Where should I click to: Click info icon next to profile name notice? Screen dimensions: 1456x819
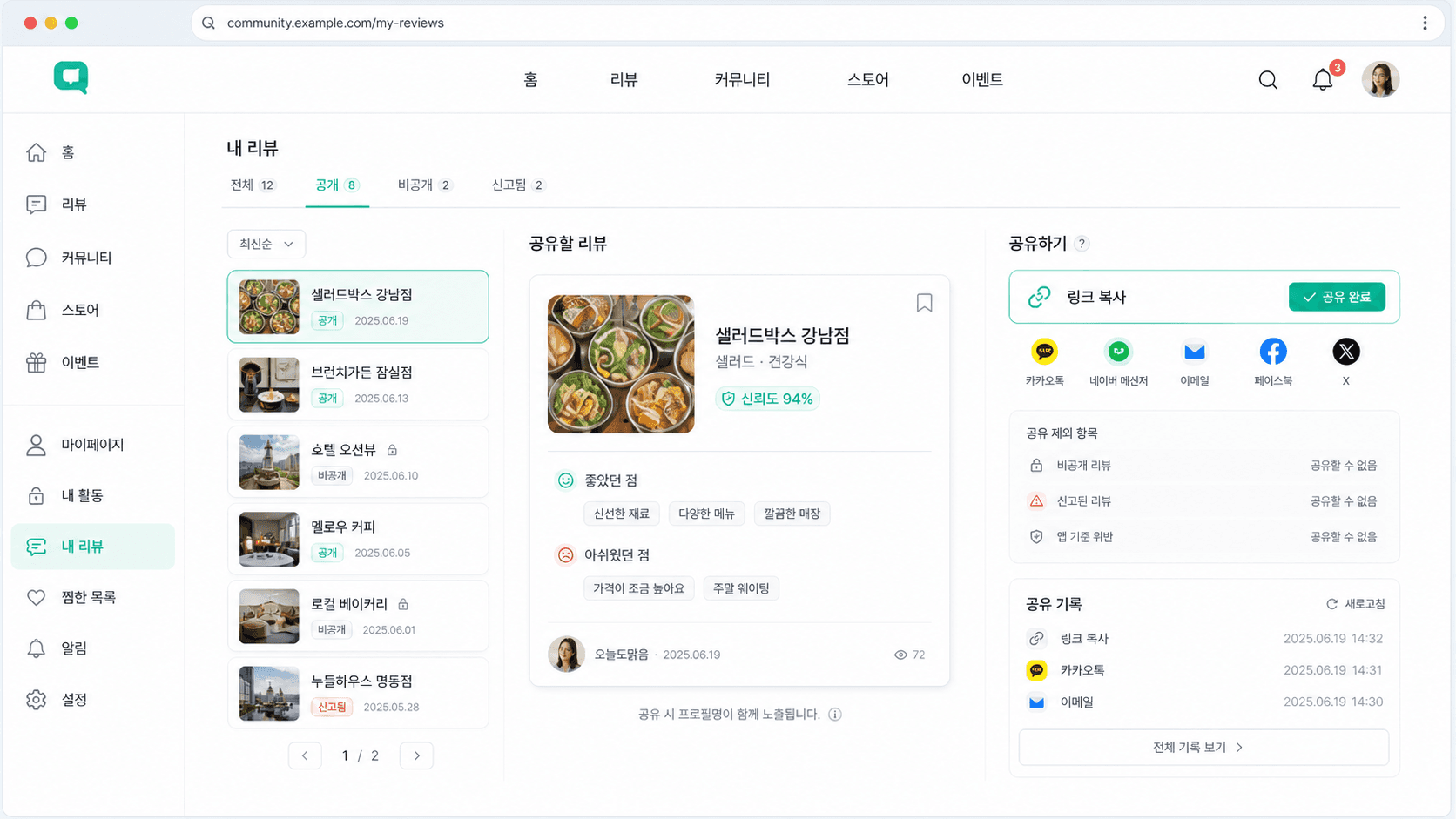pyautogui.click(x=835, y=715)
